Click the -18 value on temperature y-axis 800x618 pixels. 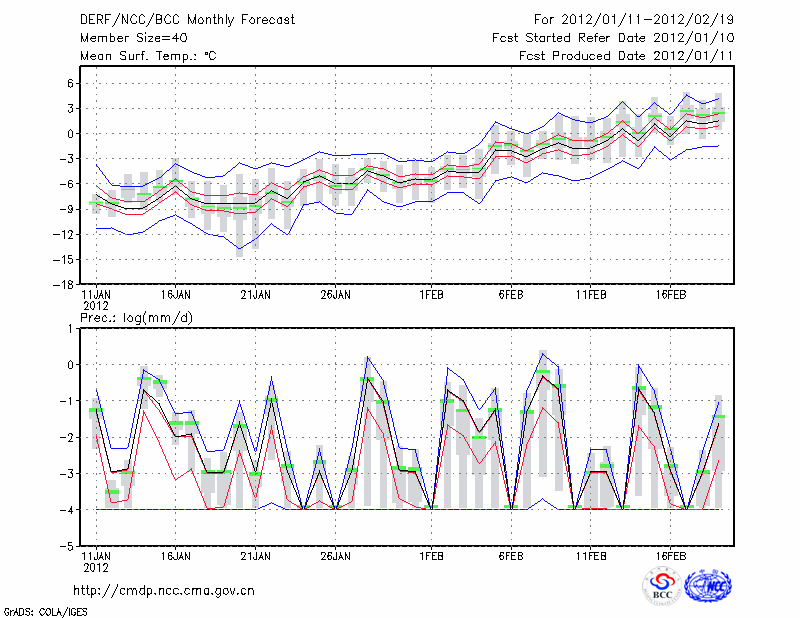pyautogui.click(x=62, y=285)
